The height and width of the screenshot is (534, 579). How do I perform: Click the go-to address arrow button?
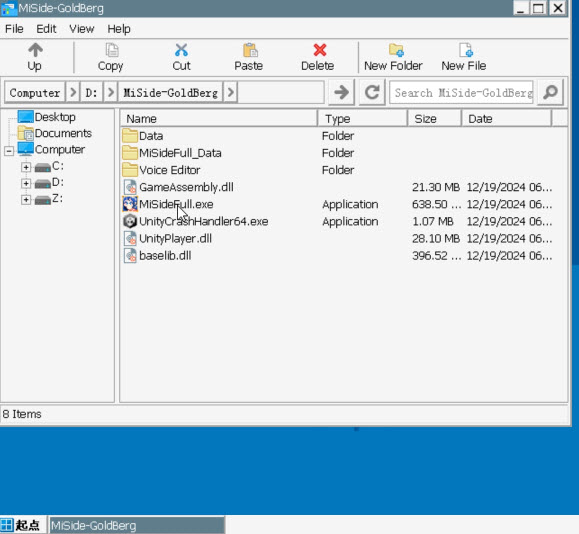point(342,92)
